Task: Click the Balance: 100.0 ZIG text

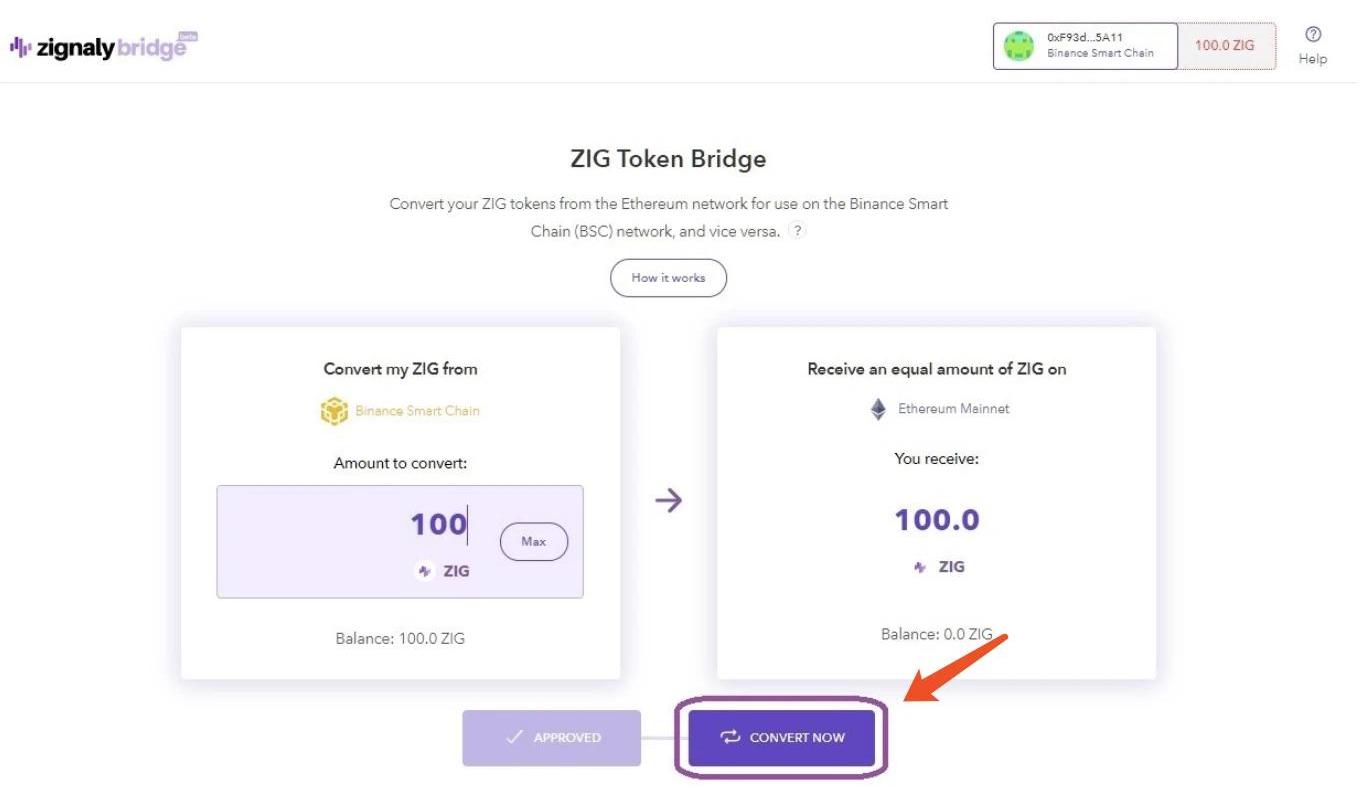Action: (x=400, y=638)
